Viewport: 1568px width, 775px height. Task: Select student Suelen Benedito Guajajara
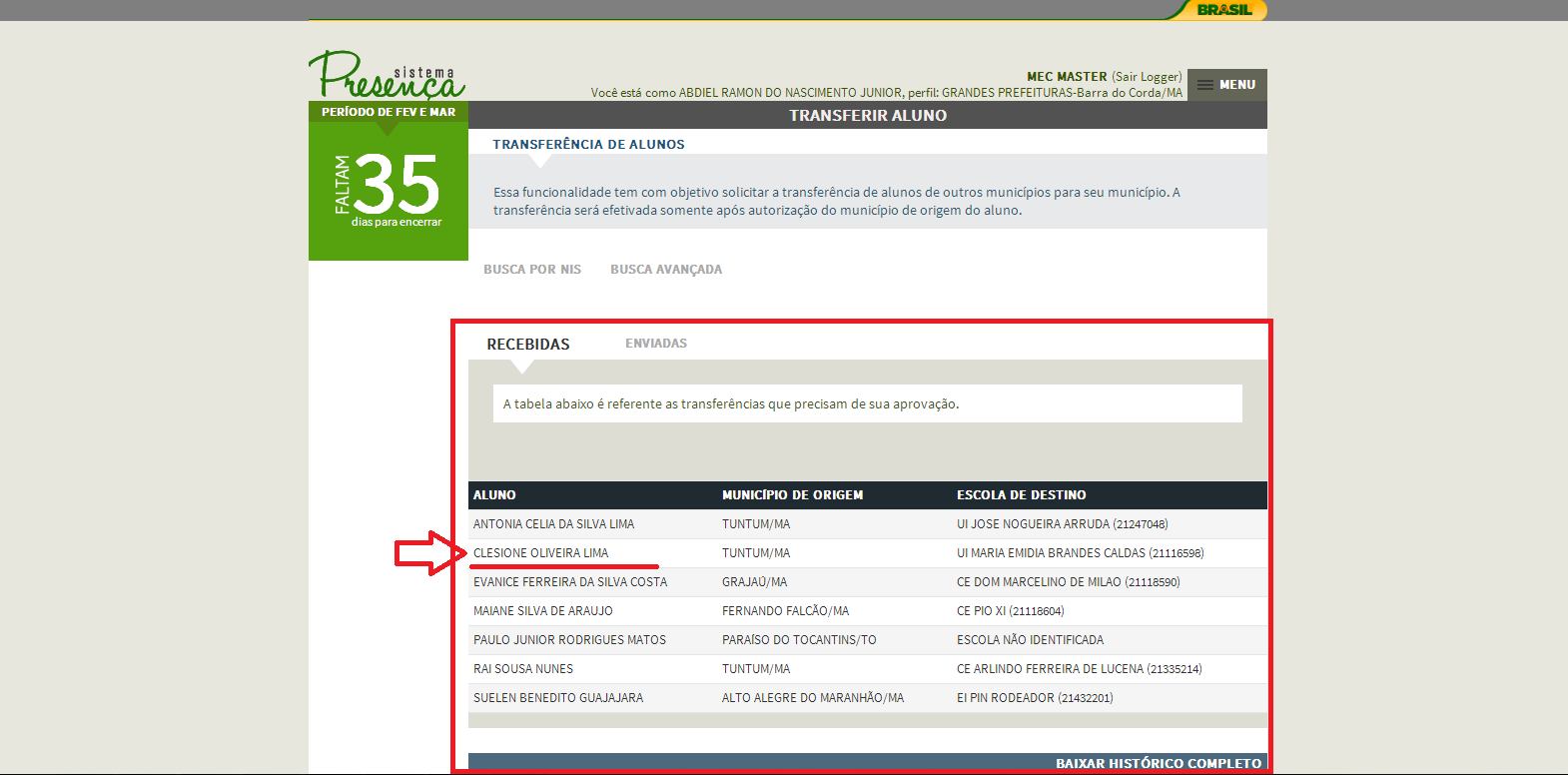click(558, 698)
